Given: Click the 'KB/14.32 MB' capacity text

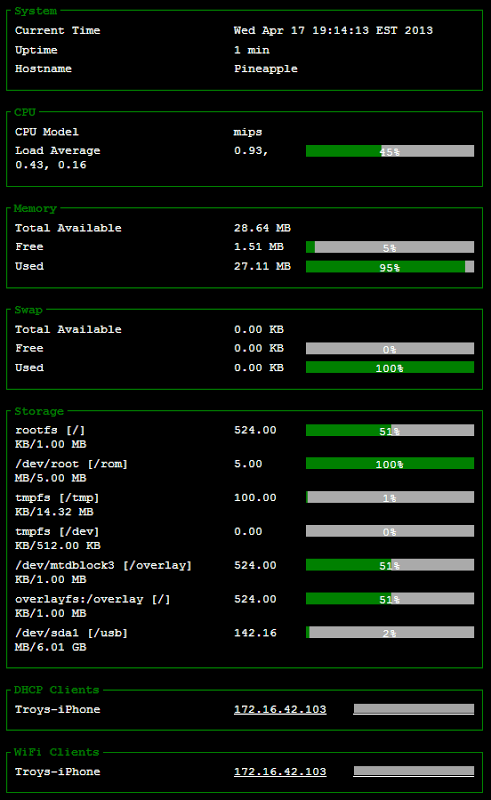Looking at the screenshot, I should coord(54,512).
